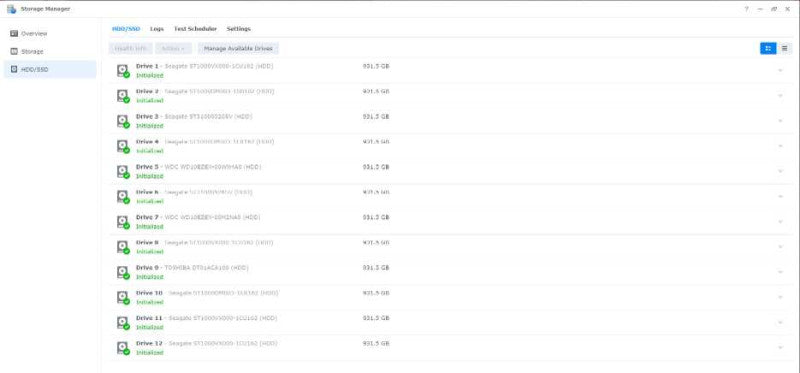Open help with the question mark icon

pyautogui.click(x=746, y=9)
